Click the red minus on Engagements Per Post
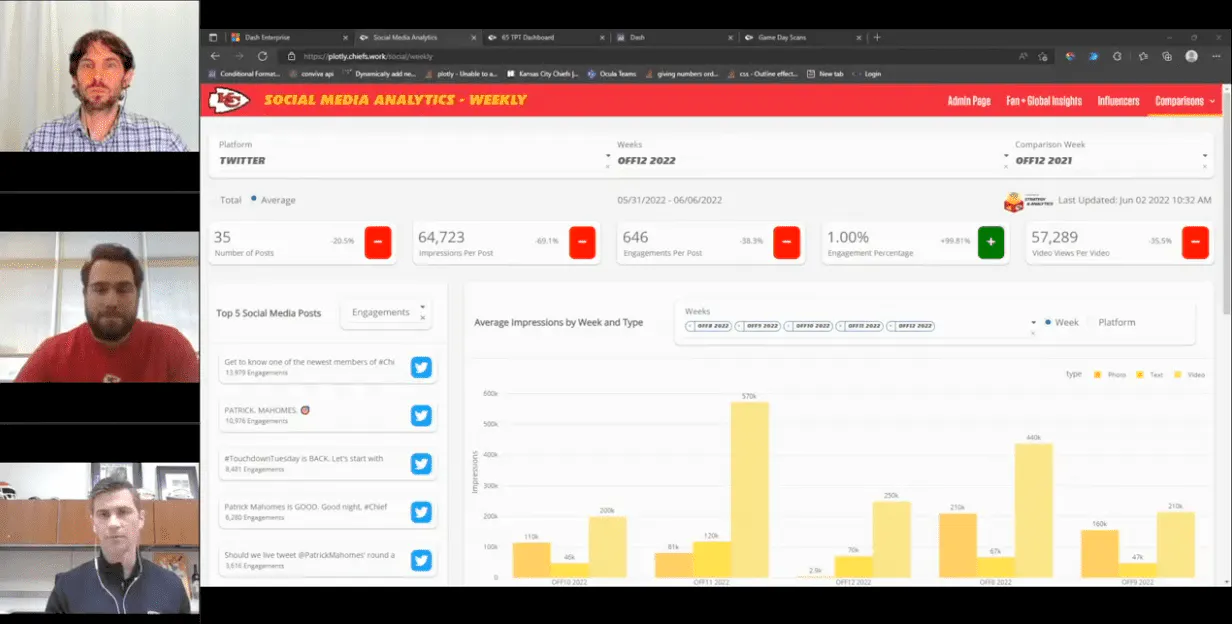 786,242
